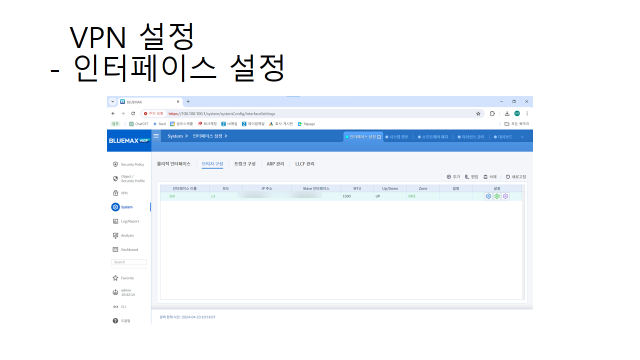Image resolution: width=640 pixels, height=360 pixels.
Task: Click the not-secure warning in address bar
Action: coord(153,113)
